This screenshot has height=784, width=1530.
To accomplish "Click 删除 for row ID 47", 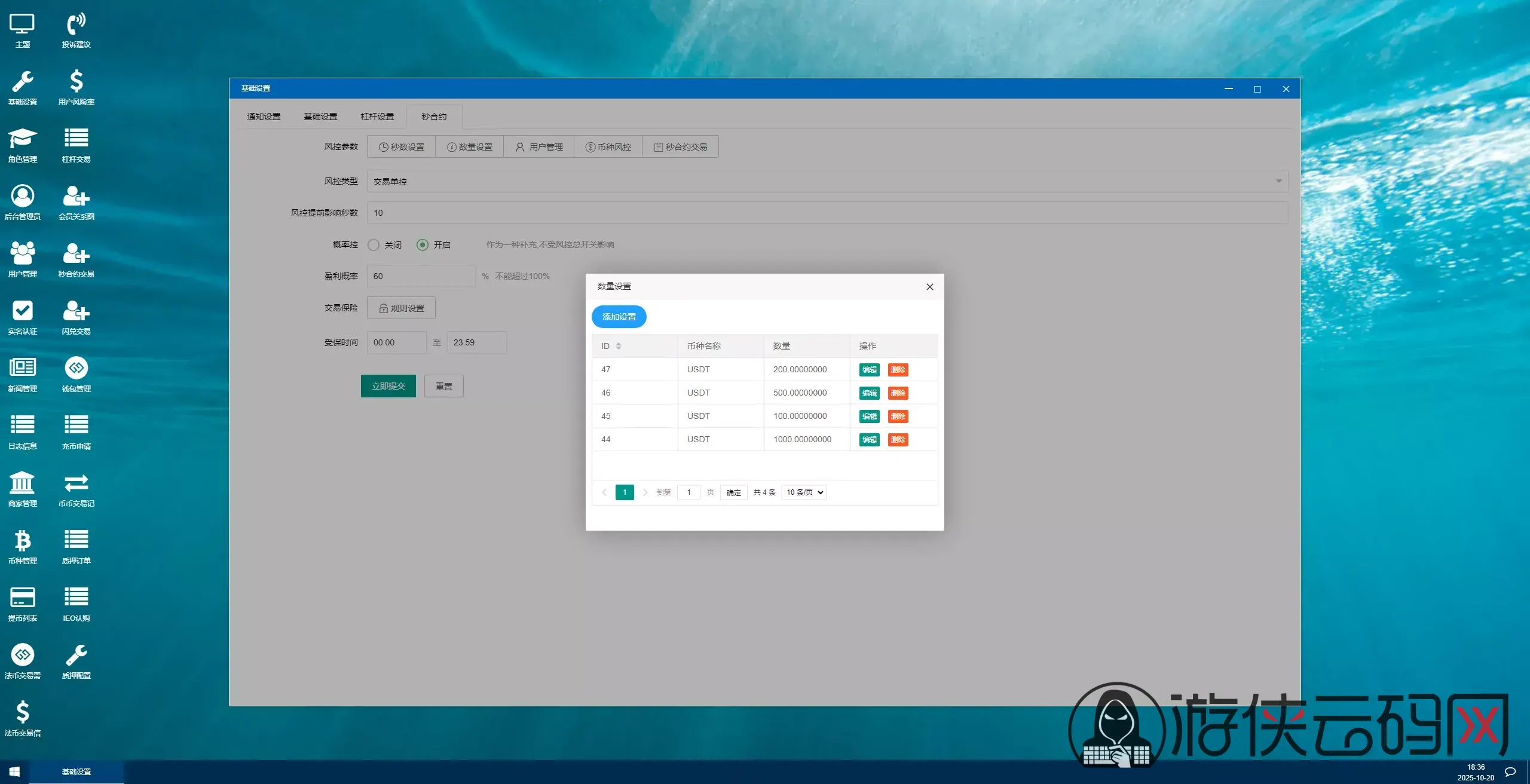I will coord(898,370).
